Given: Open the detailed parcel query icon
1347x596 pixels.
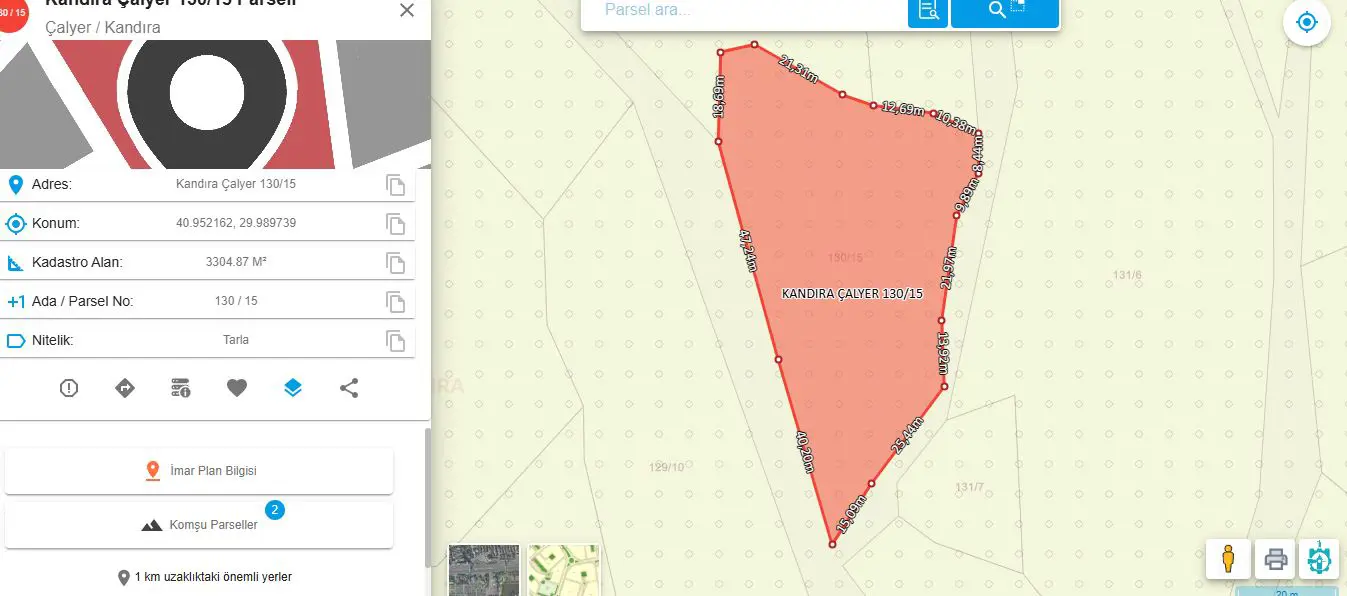Looking at the screenshot, I should point(928,11).
